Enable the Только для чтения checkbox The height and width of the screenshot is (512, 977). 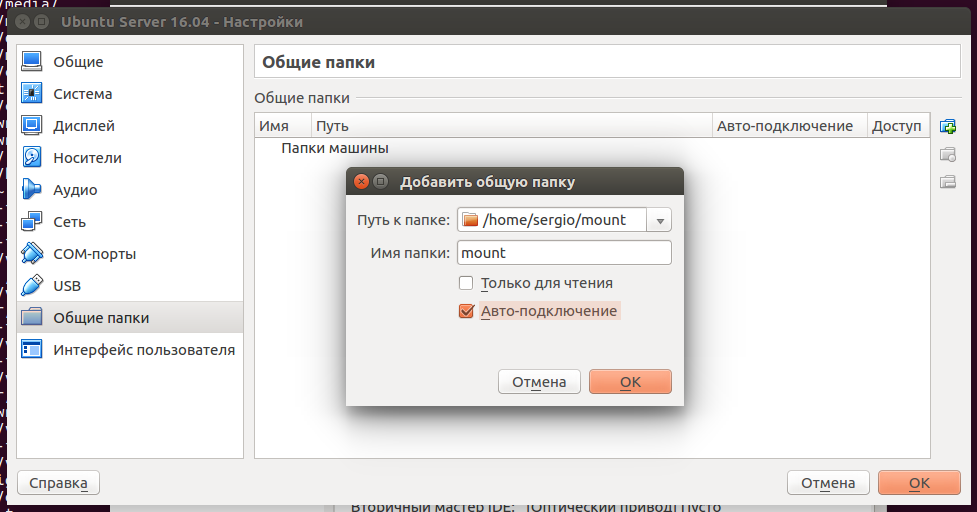pos(466,283)
